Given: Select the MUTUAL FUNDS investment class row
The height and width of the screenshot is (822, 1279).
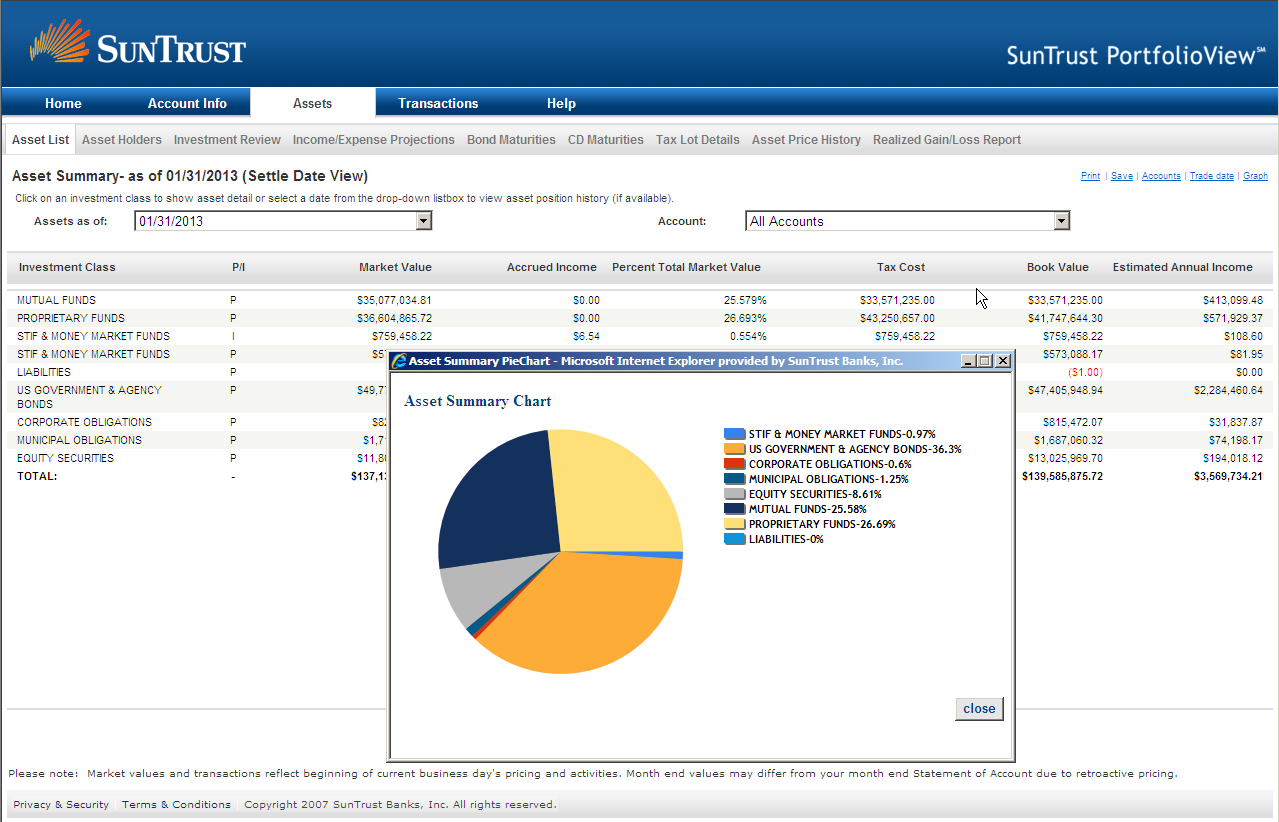Looking at the screenshot, I should pos(56,300).
